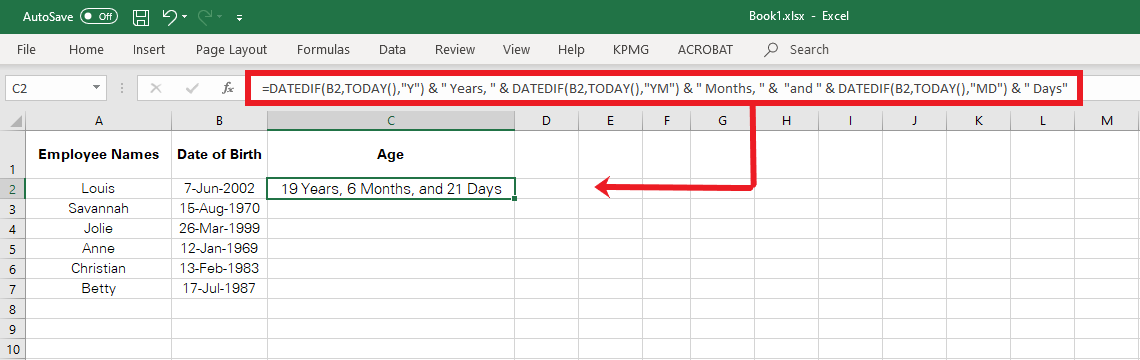Click the Save floppy disk icon
The width and height of the screenshot is (1140, 360).
pyautogui.click(x=142, y=16)
